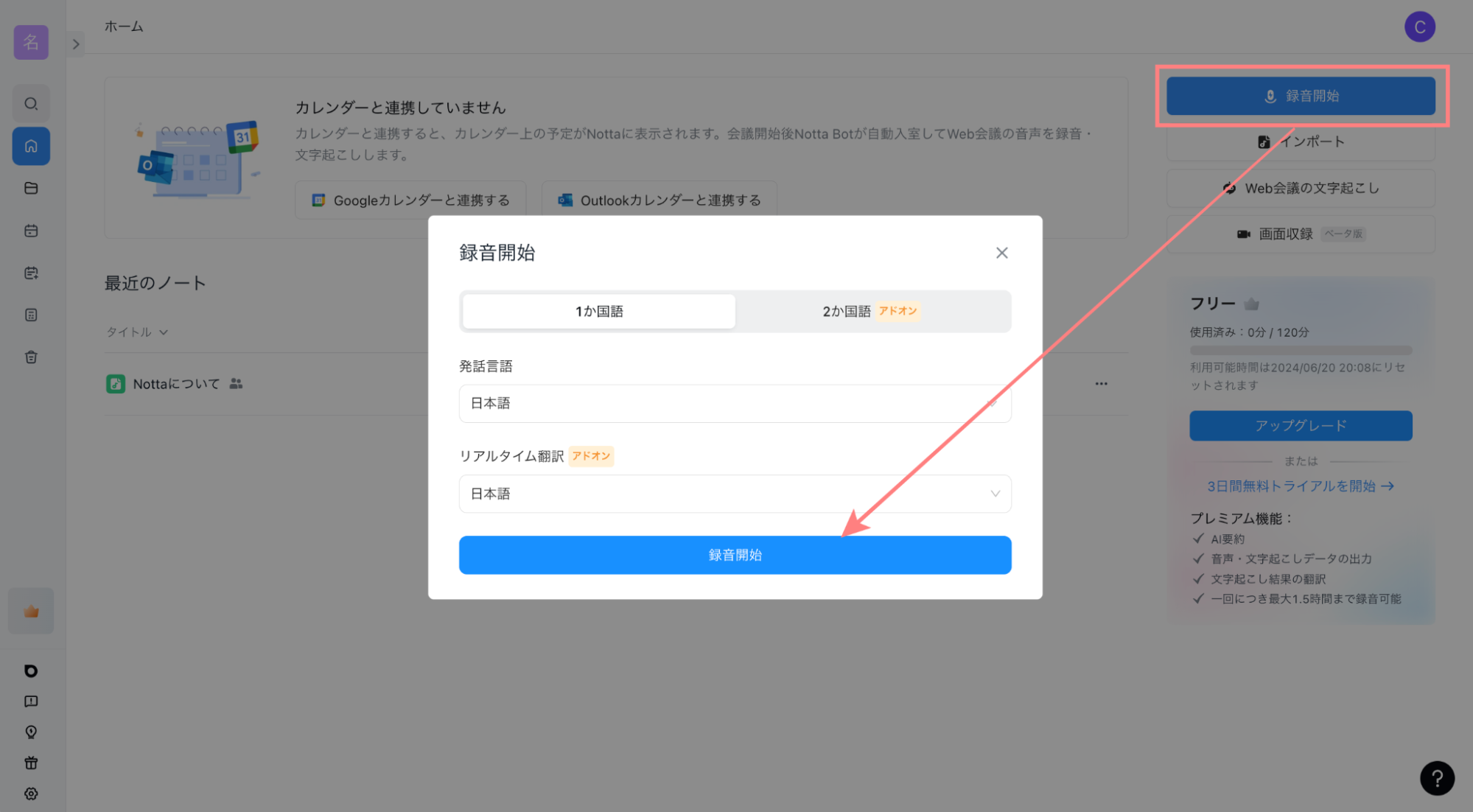Click the help question mark button
The image size is (1473, 812).
click(x=1436, y=778)
